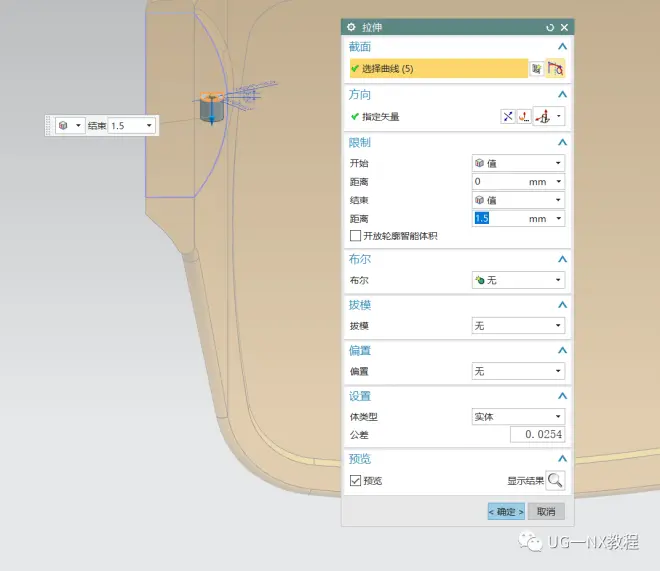Click the inferred vector type icon

(543, 117)
